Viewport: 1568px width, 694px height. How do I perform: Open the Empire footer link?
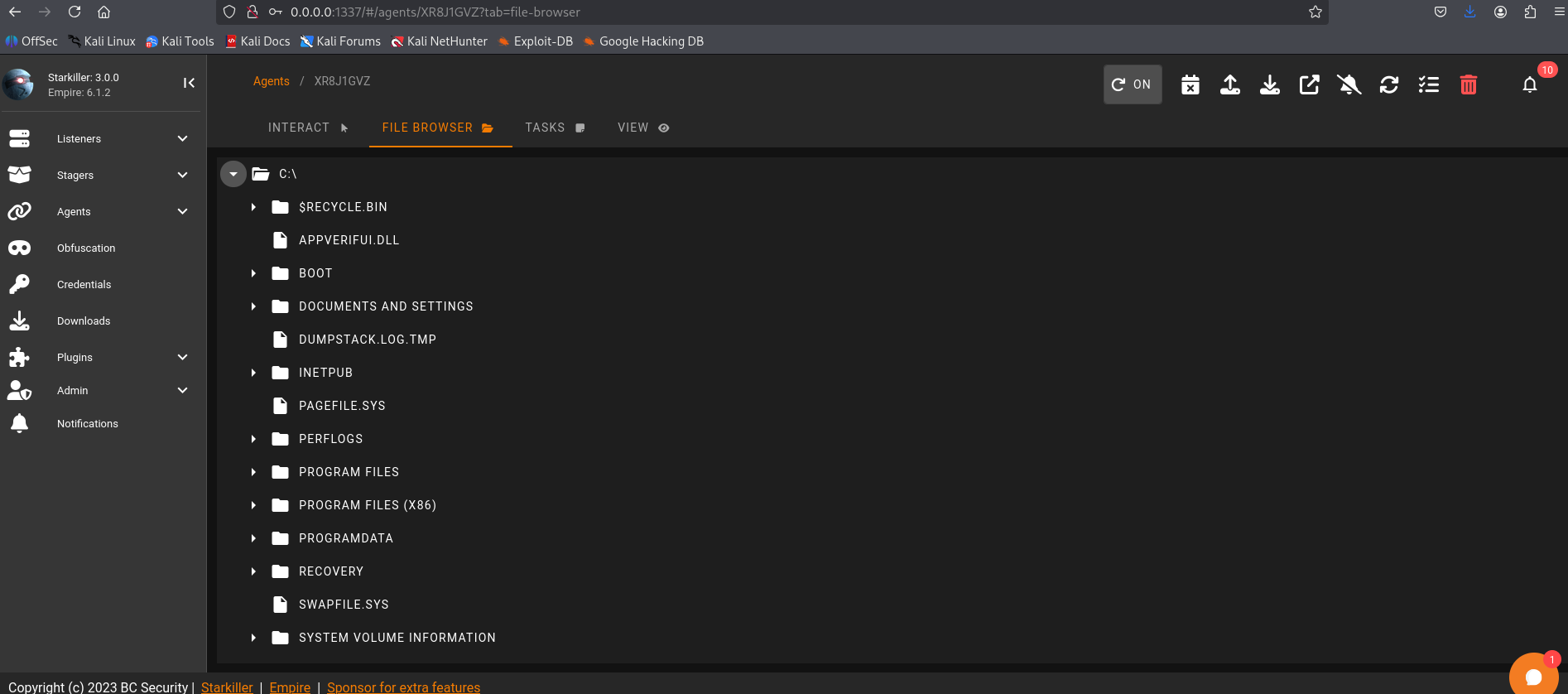(290, 687)
